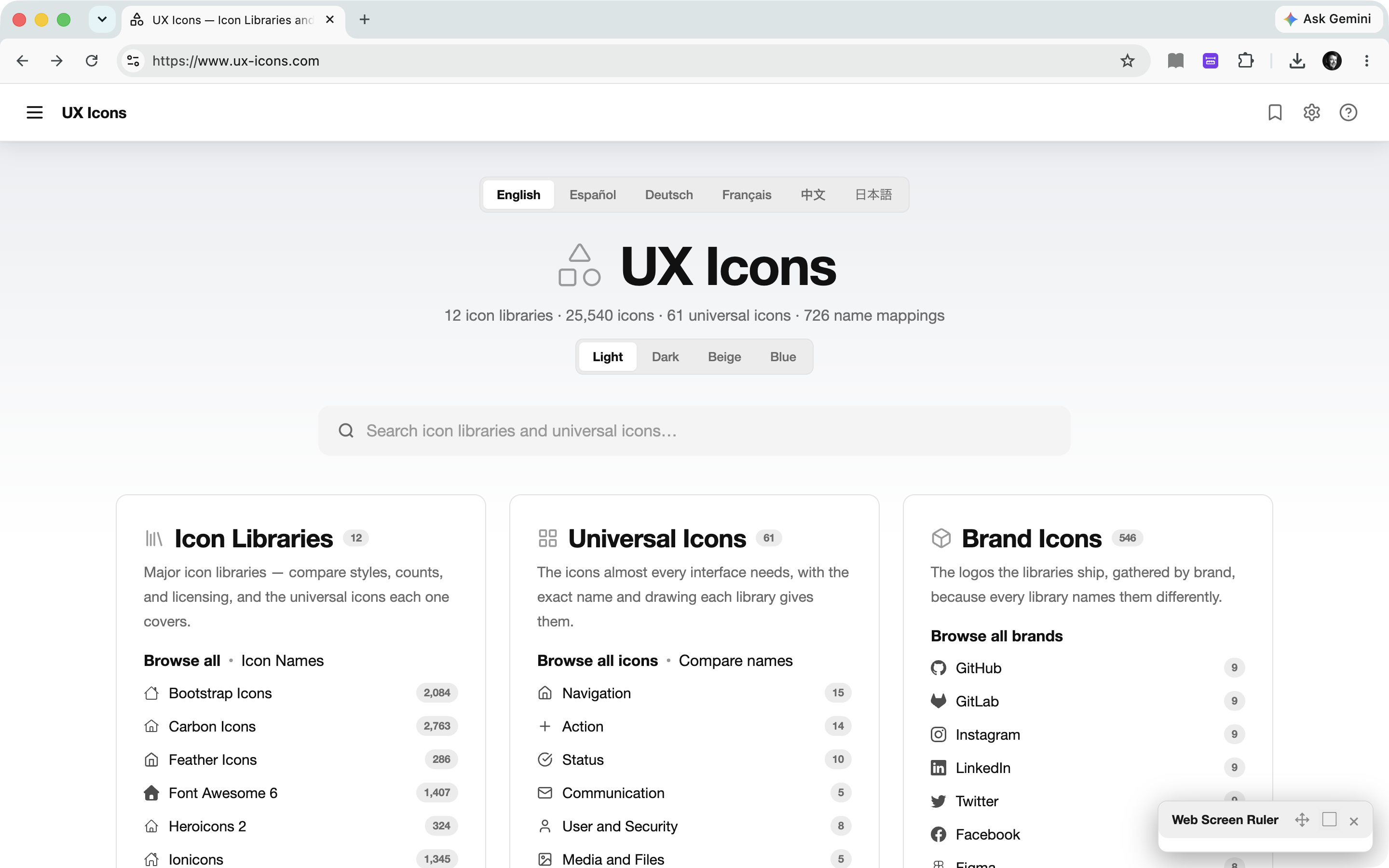Click the move handle on Web Screen Ruler
Image resolution: width=1389 pixels, height=868 pixels.
pyautogui.click(x=1302, y=820)
